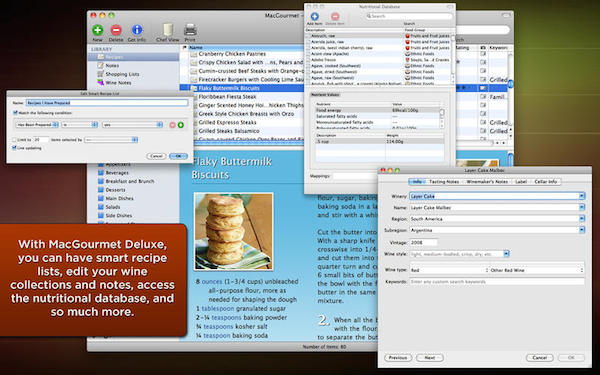Click Cancel in the Layer Cake Malbec window
Screen dimensions: 600x375
point(540,358)
